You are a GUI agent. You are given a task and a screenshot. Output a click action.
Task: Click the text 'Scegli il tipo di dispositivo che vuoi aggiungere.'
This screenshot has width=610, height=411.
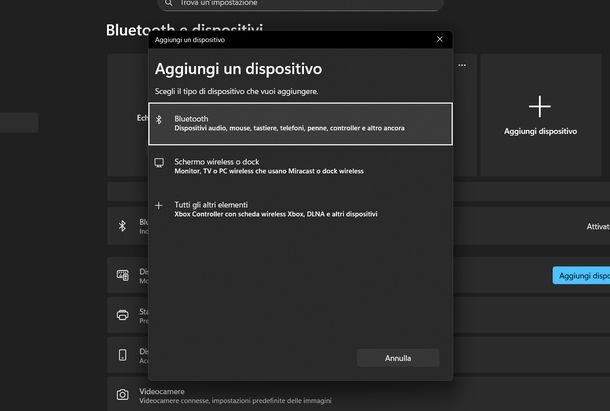(237, 91)
